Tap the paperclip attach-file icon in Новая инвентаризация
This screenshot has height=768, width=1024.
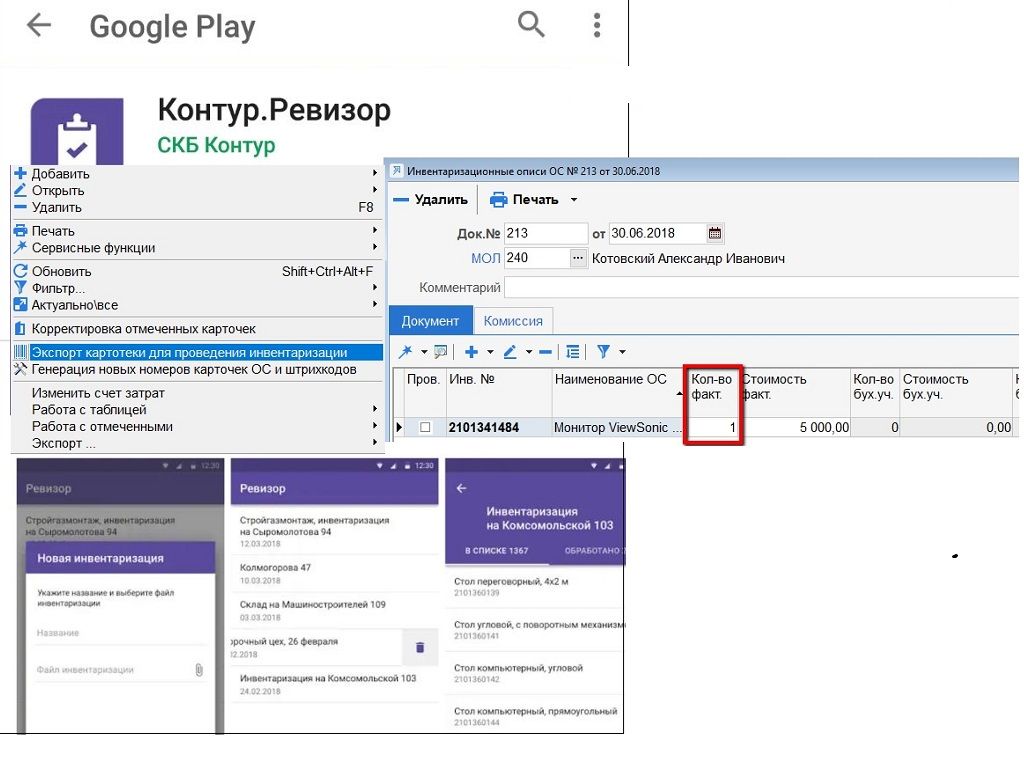coord(199,669)
